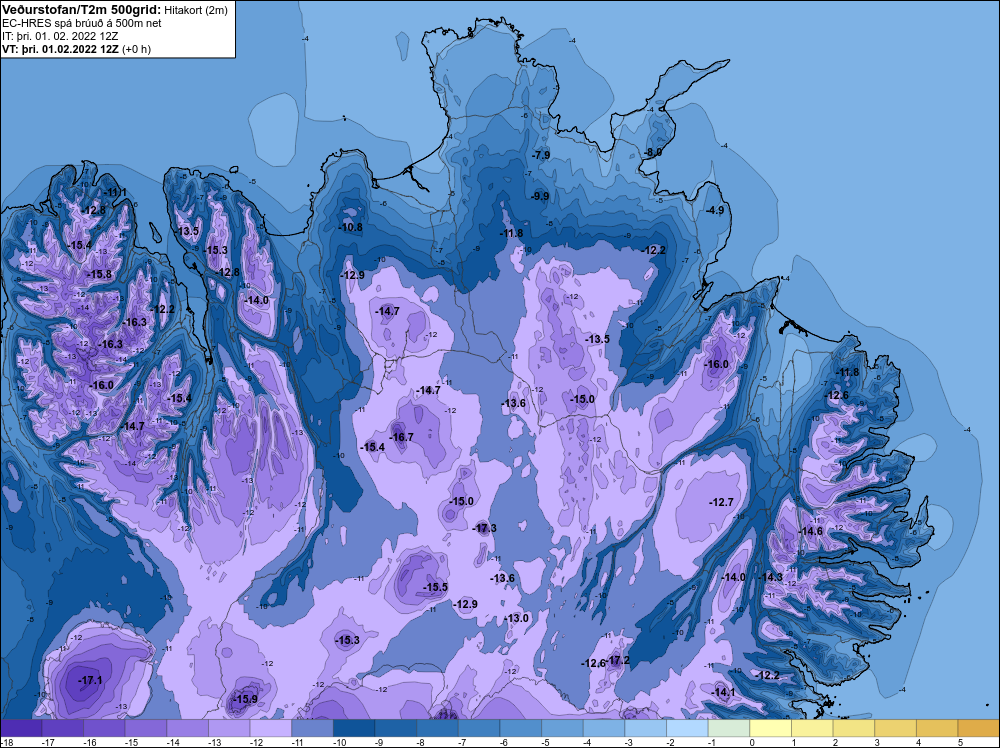
Task: Click the legend swatch between -5 and -4
Action: [x=562, y=728]
